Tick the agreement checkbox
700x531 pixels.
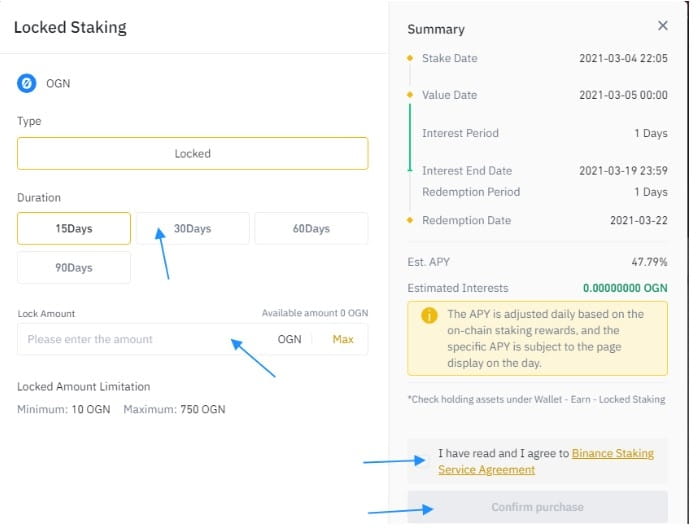click(424, 460)
